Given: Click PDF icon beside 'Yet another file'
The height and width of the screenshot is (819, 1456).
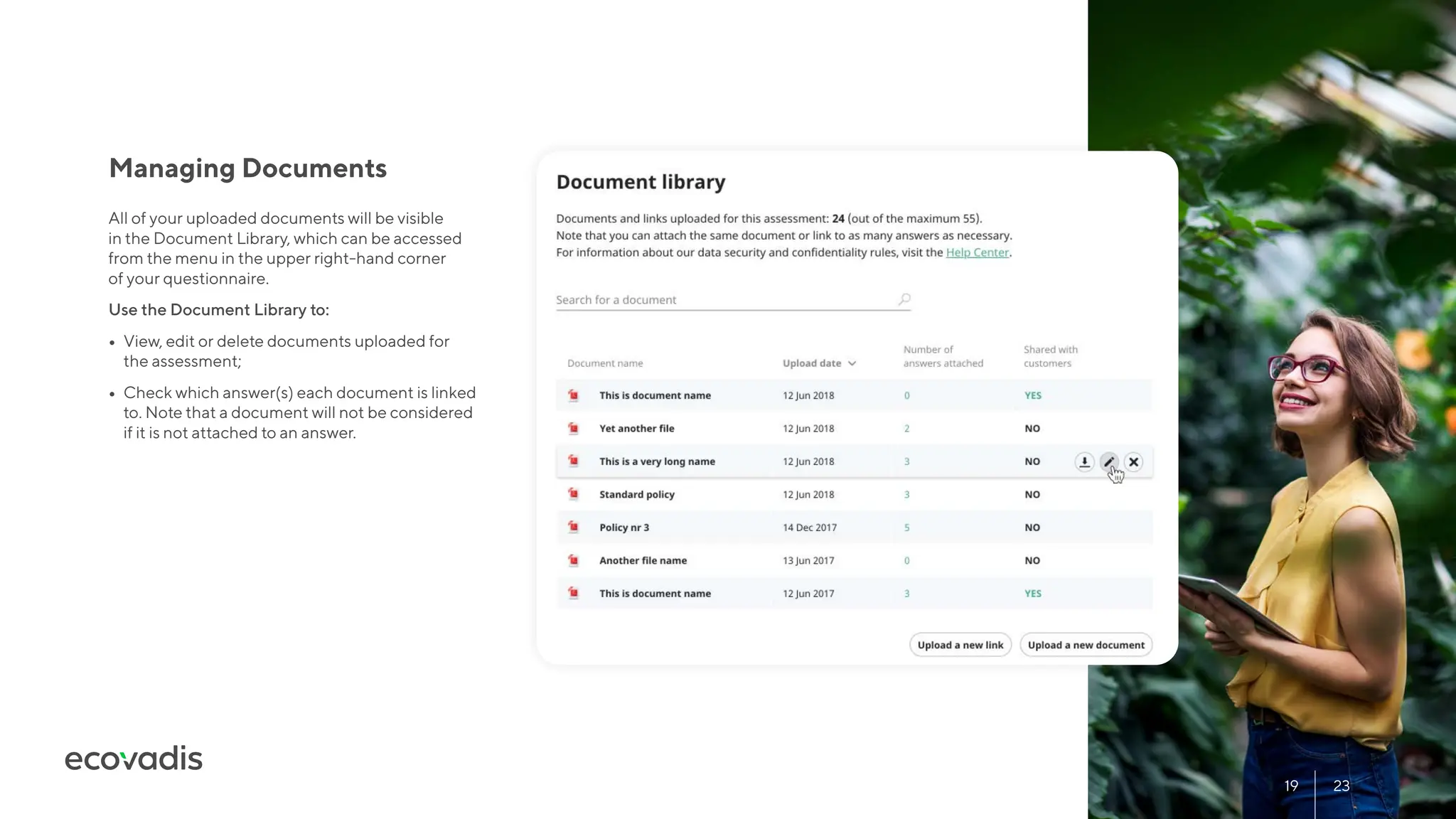Looking at the screenshot, I should pos(573,428).
